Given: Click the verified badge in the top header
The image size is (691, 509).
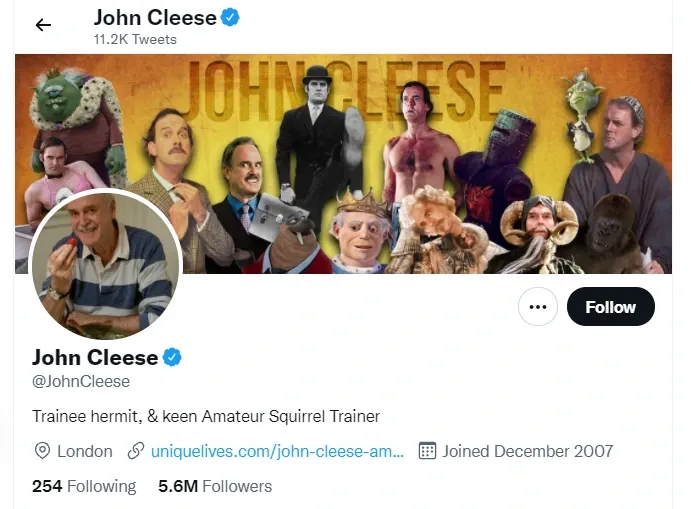Looking at the screenshot, I should coord(230,17).
